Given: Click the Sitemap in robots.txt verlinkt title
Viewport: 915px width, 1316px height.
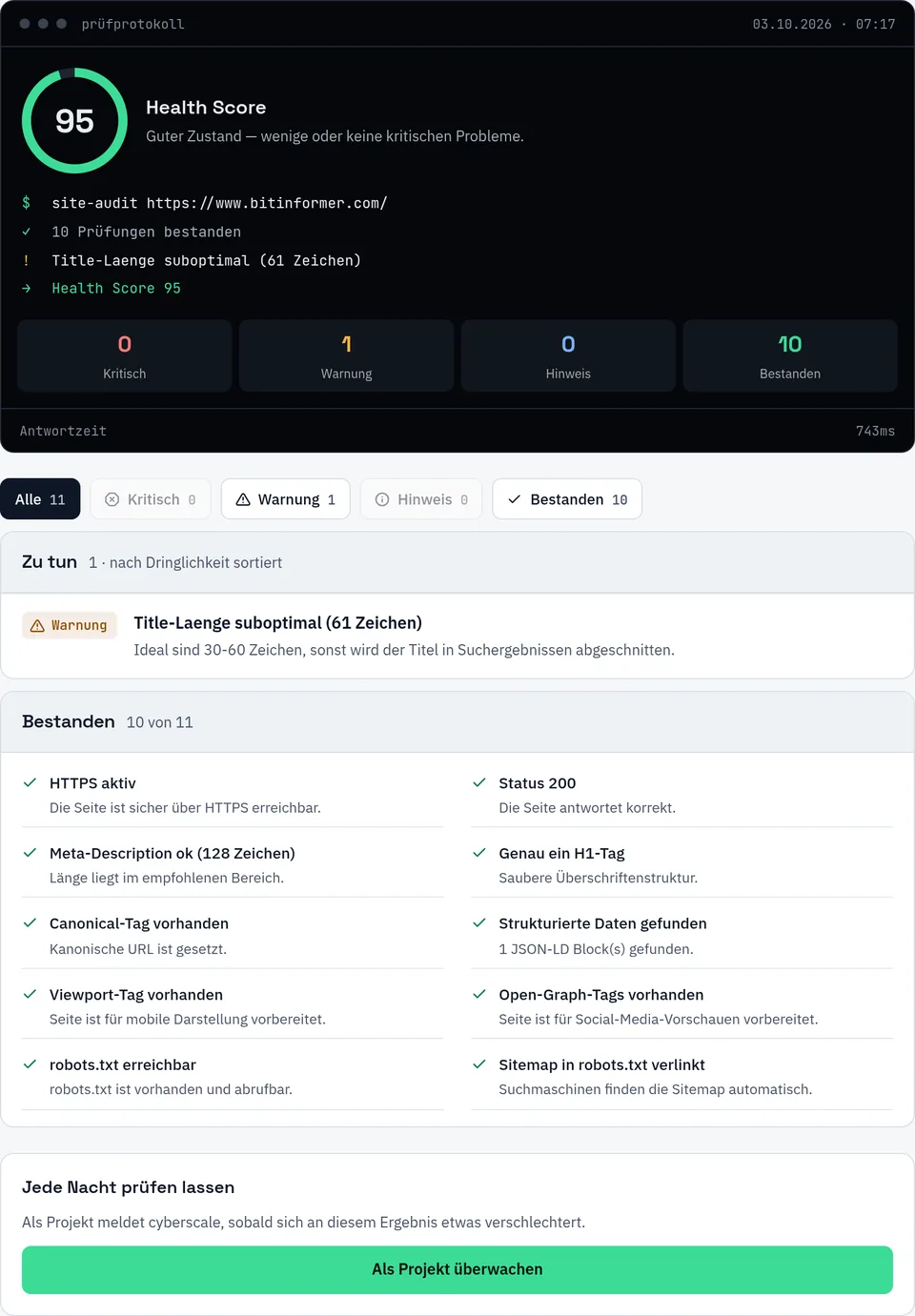Looking at the screenshot, I should pyautogui.click(x=601, y=1065).
